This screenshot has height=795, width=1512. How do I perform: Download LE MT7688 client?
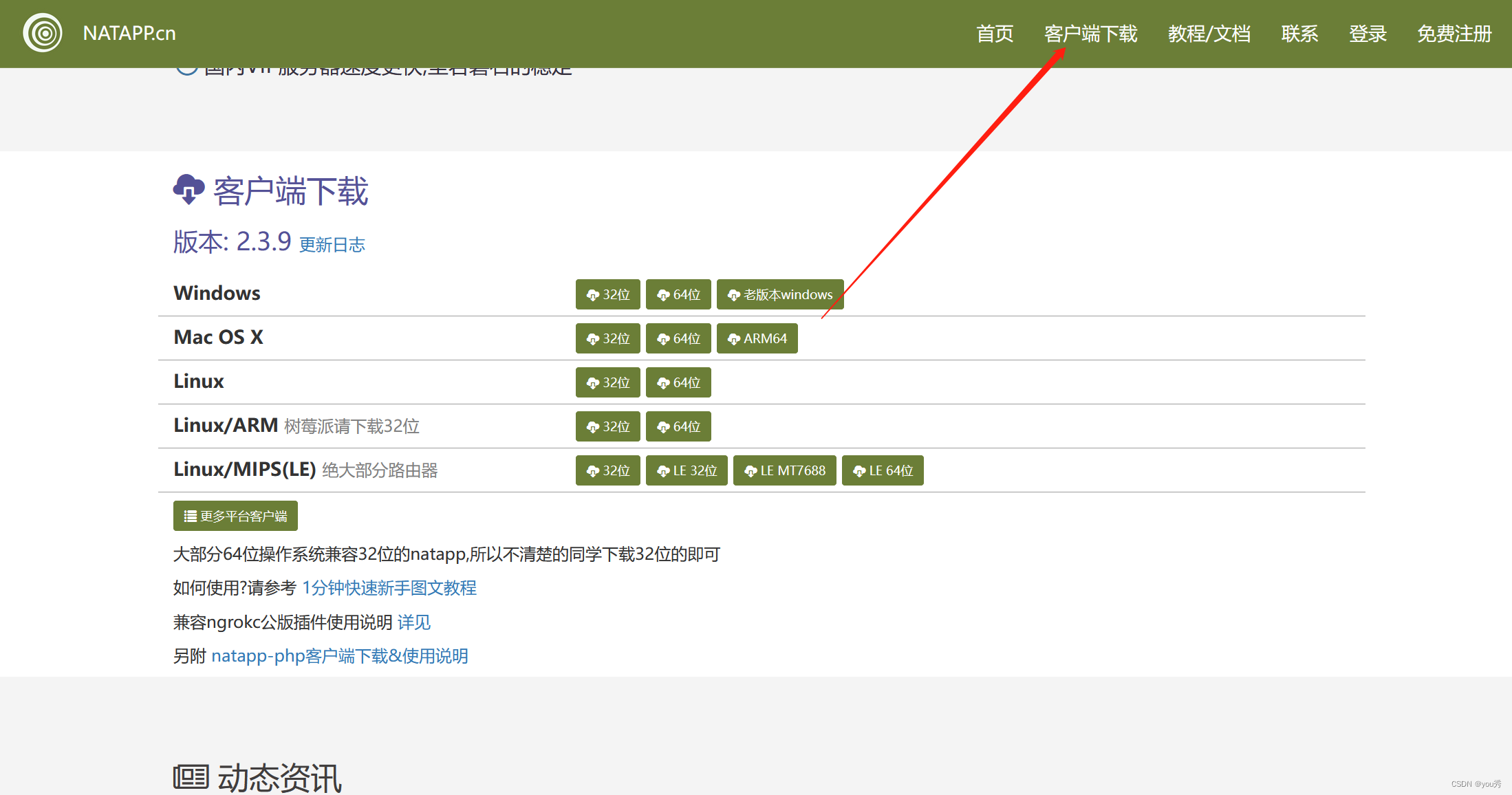tap(785, 470)
